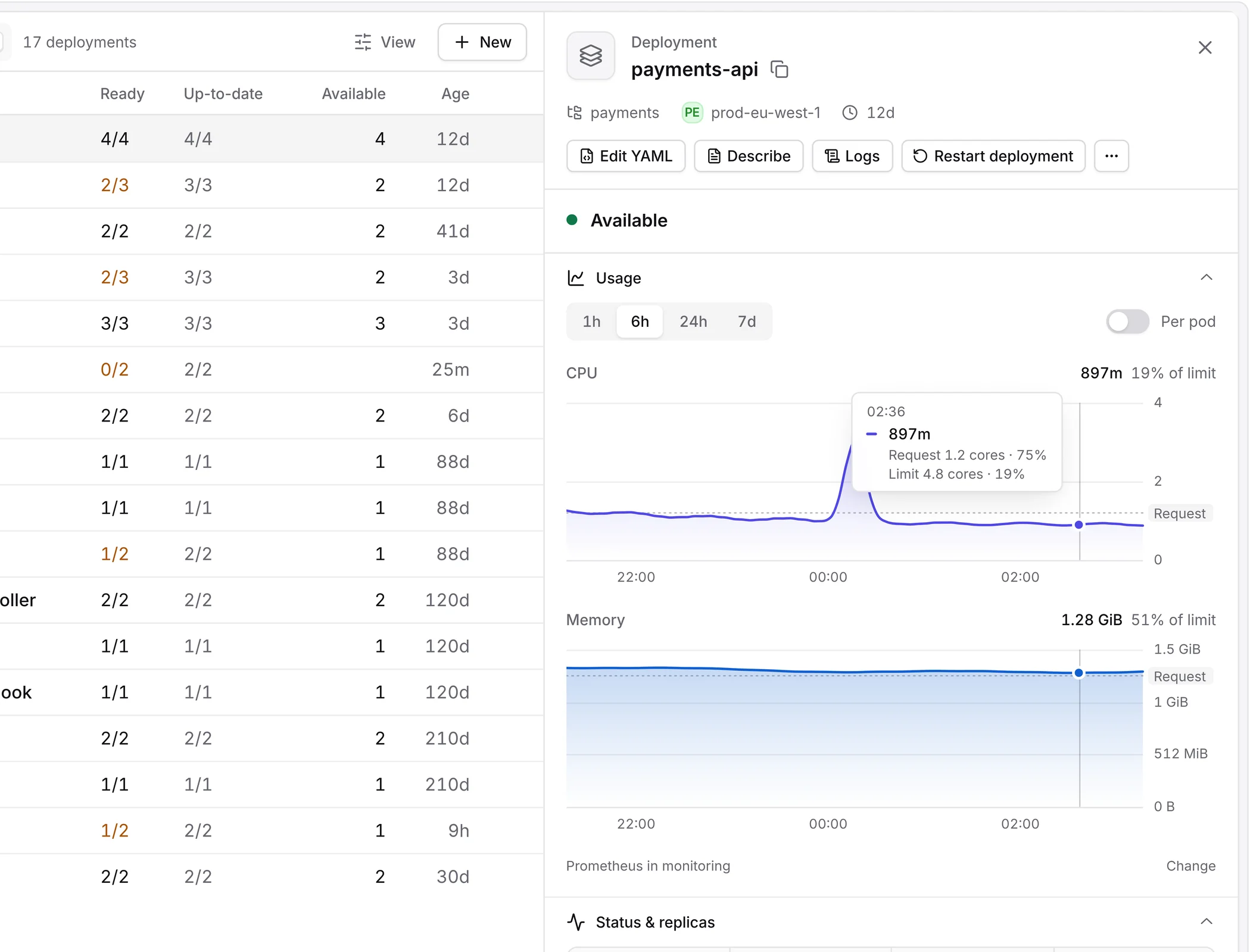This screenshot has width=1250, height=952.
Task: Select the 7d time range
Action: click(x=747, y=322)
